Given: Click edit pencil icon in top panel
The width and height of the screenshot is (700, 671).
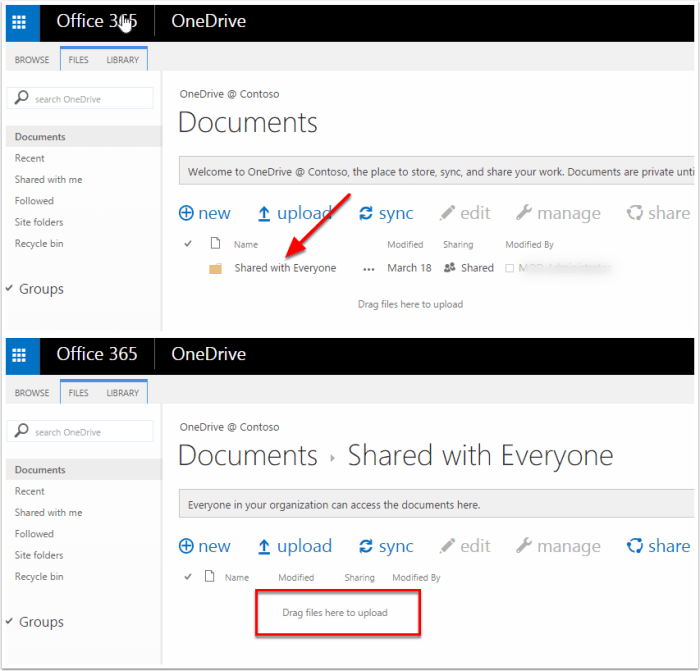Looking at the screenshot, I should coord(447,213).
